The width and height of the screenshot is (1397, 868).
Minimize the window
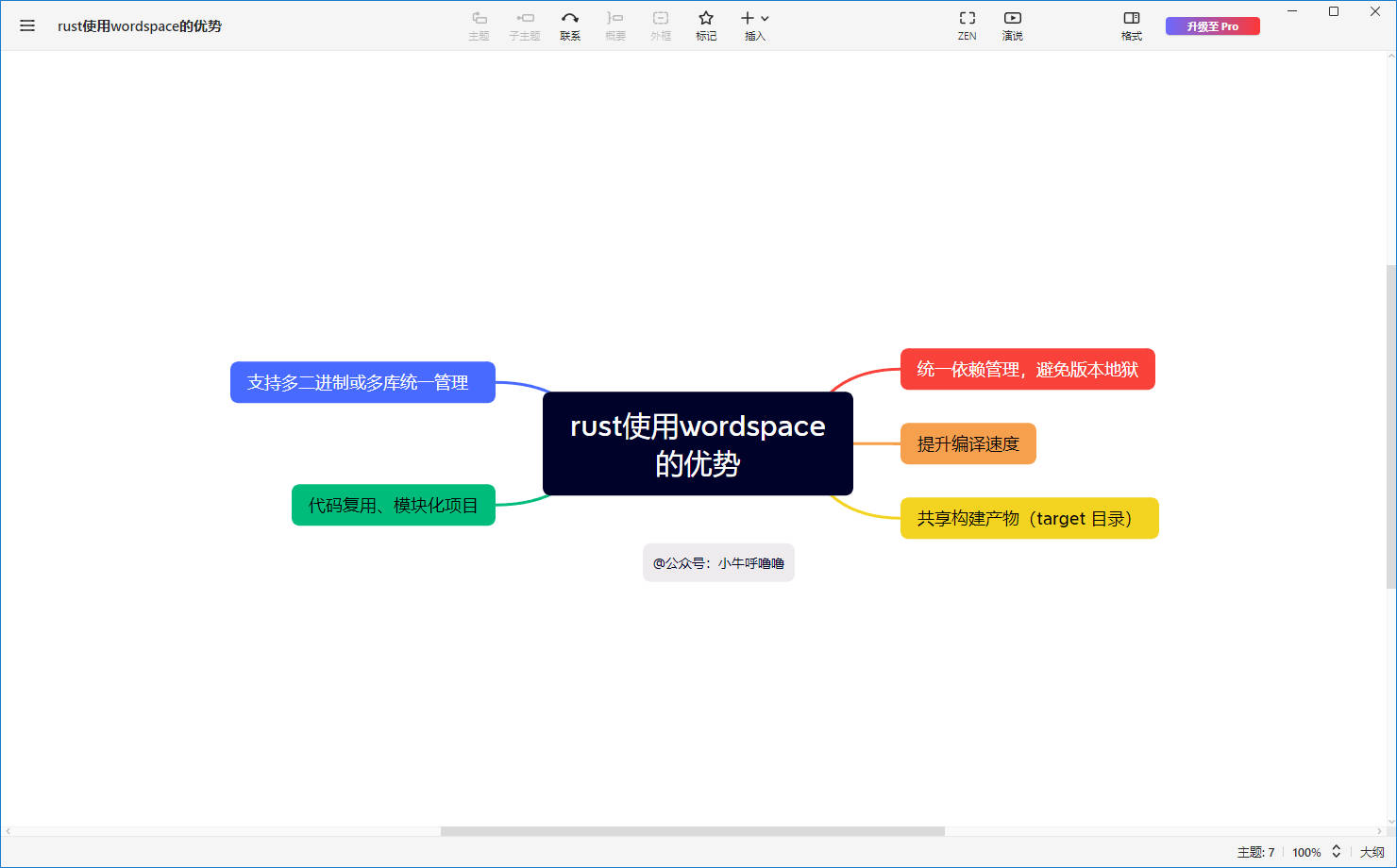[1292, 11]
